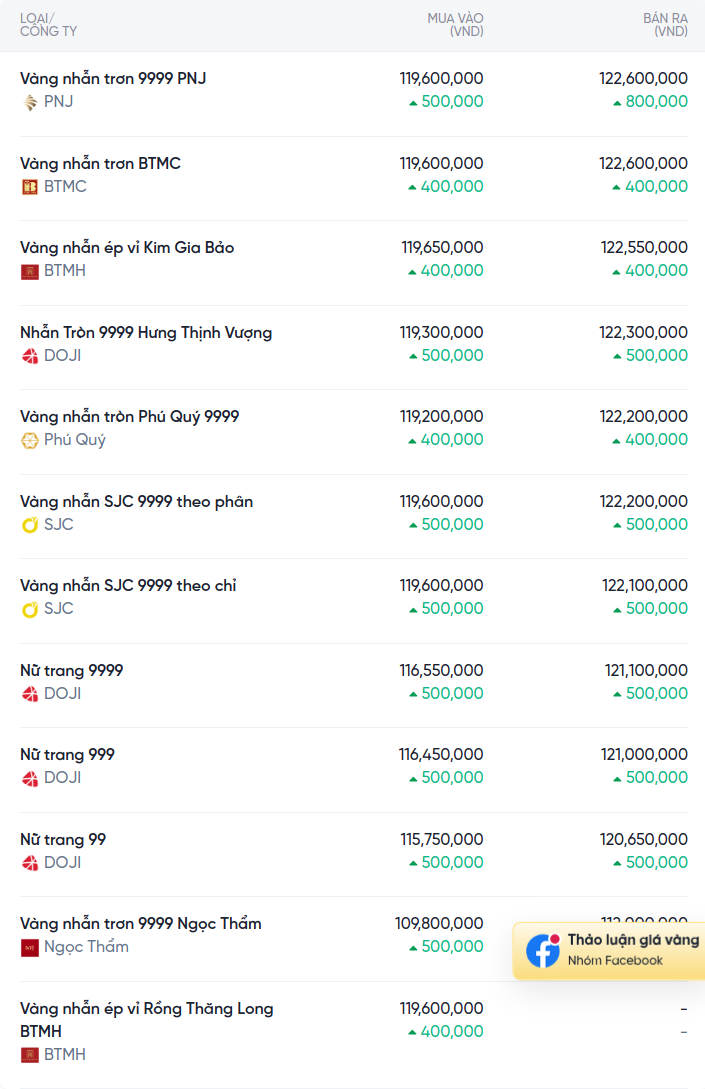This screenshot has height=1089, width=705.
Task: Open Vàng nhẫn trơn BTMC entry
Action: (100, 163)
